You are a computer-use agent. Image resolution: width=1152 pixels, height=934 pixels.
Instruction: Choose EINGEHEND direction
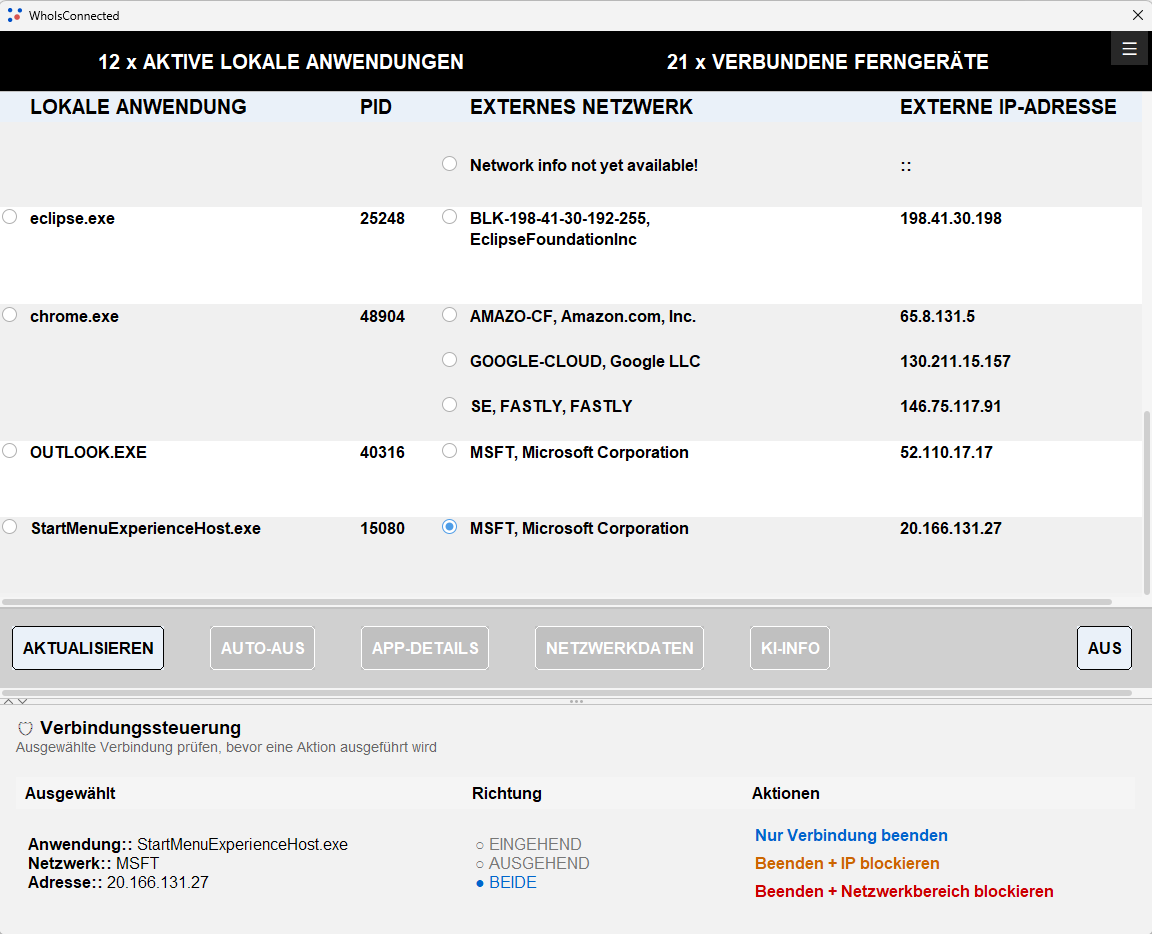[528, 844]
